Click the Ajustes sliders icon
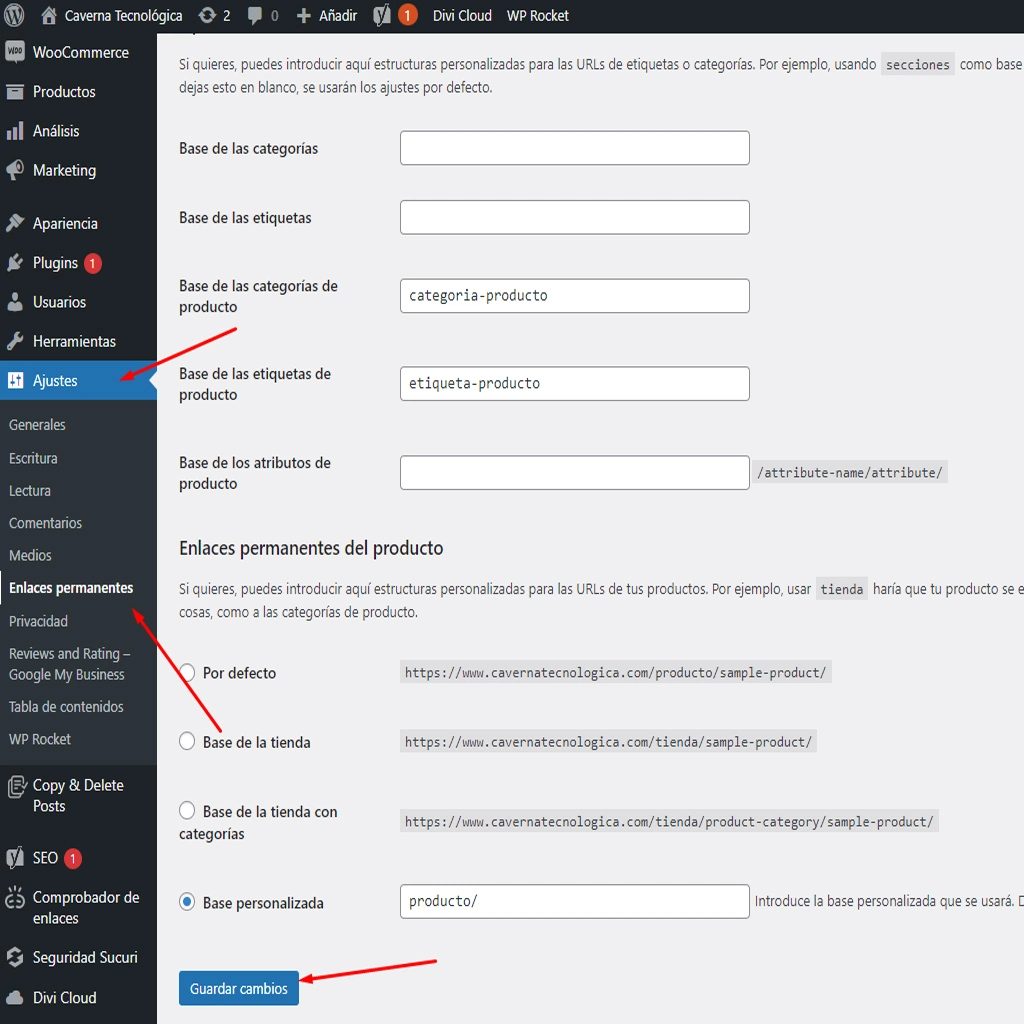The height and width of the screenshot is (1024, 1024). pyautogui.click(x=15, y=380)
